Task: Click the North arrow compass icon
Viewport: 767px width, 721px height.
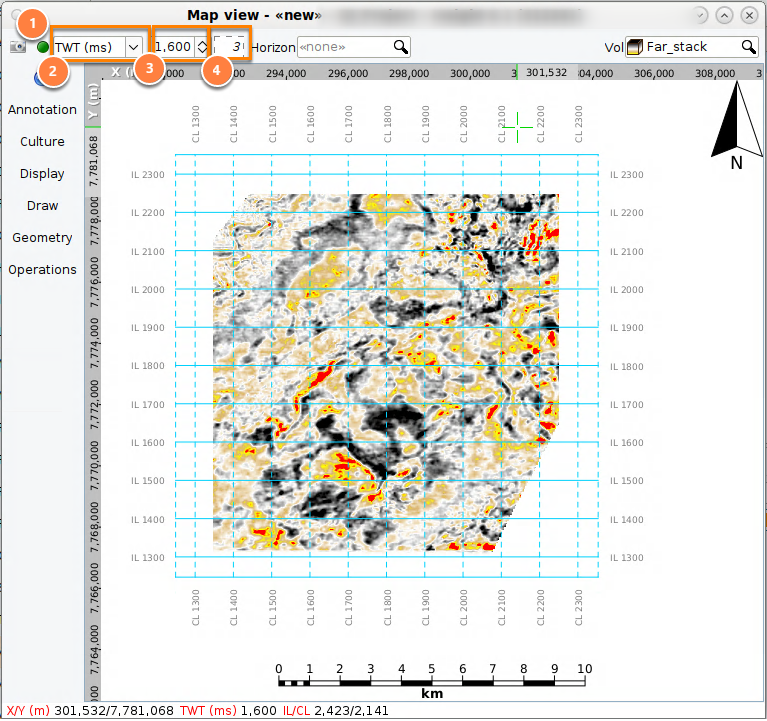Action: coord(737,125)
